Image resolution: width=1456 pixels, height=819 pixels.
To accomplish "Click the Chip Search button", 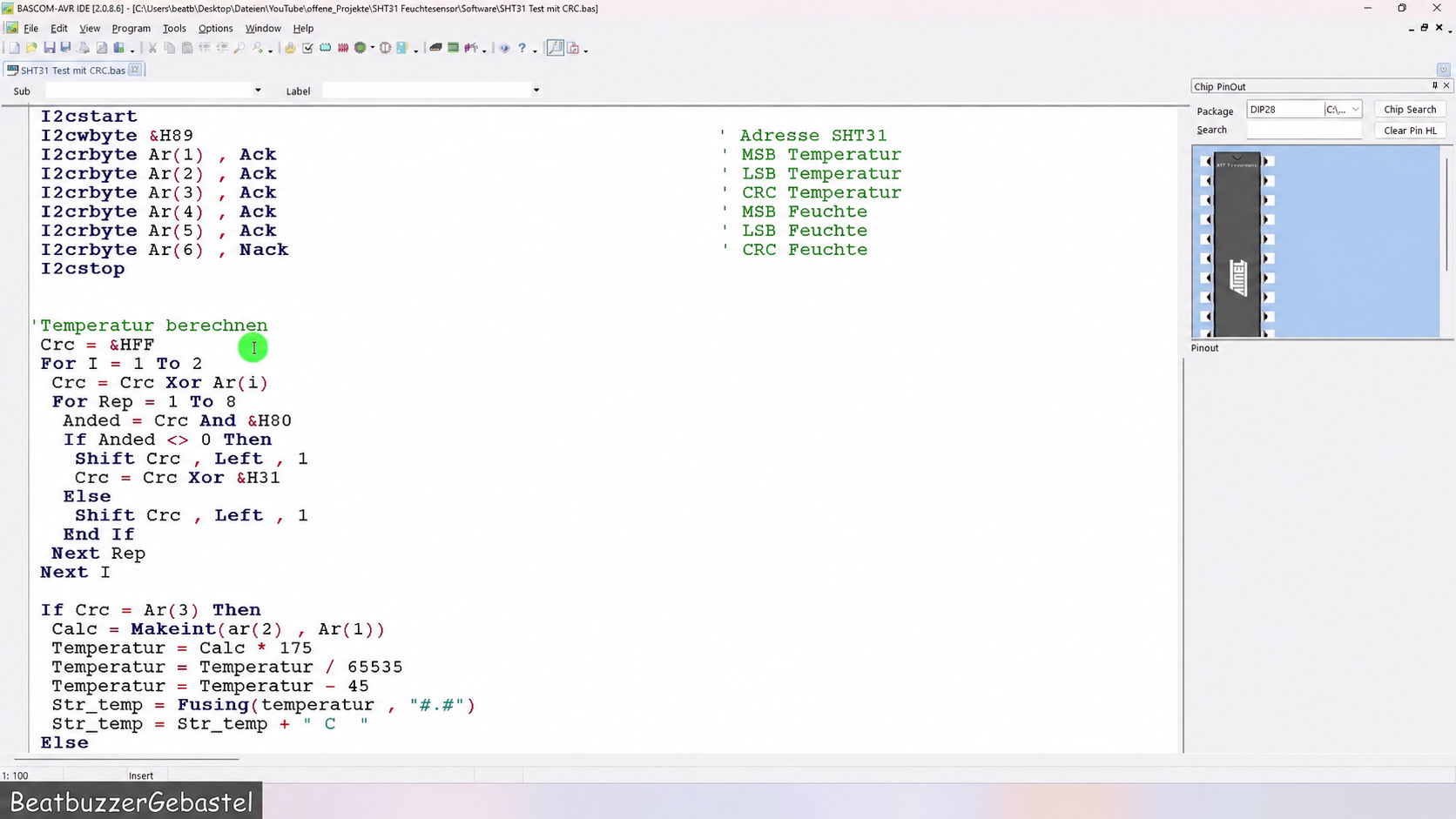I will pyautogui.click(x=1410, y=110).
